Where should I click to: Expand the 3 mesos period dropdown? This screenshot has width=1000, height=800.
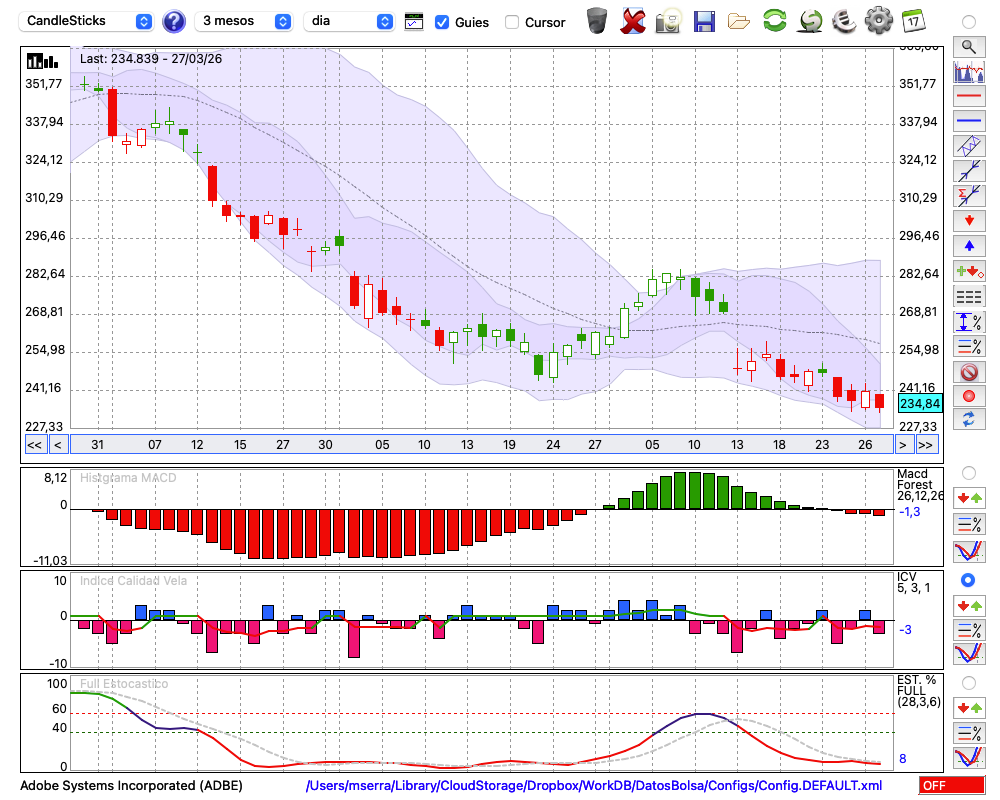[246, 21]
